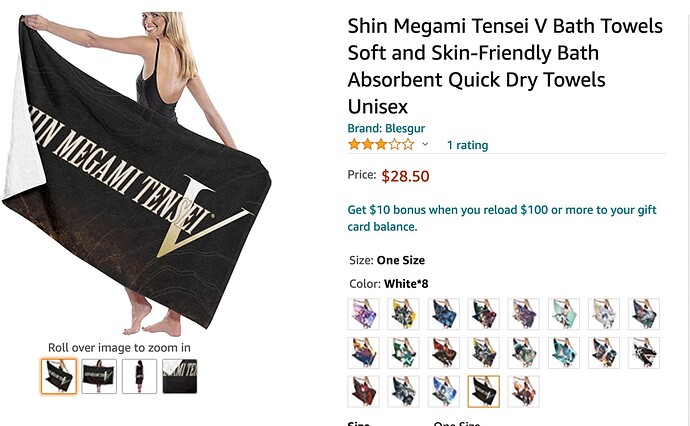Open the 1 rating reviews link
The image size is (690, 426).
[467, 145]
